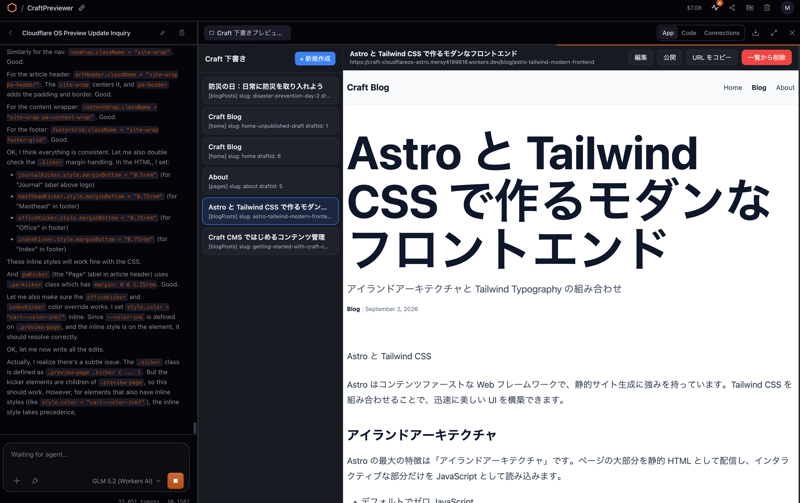This screenshot has width=800, height=503.
Task: Click the share icon in top bar
Action: [x=732, y=8]
